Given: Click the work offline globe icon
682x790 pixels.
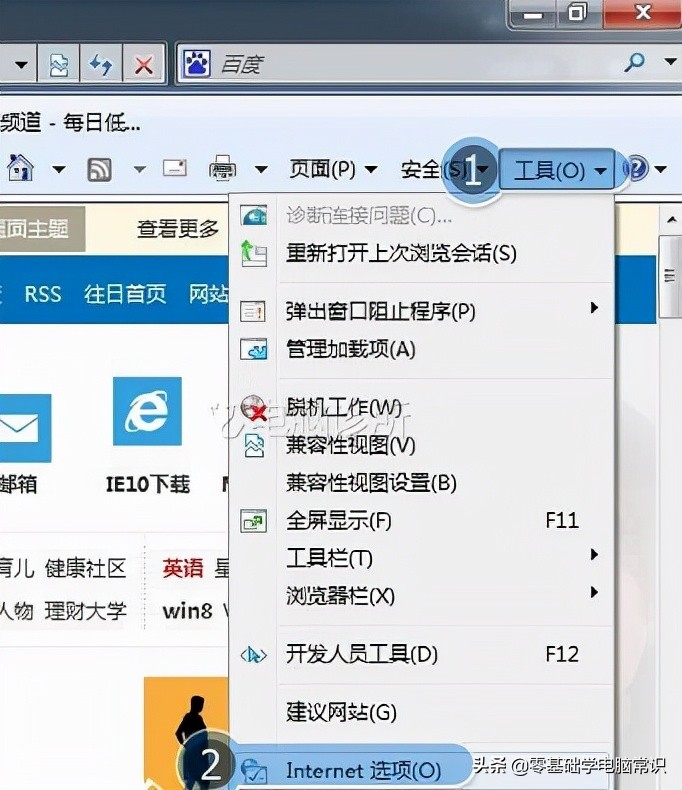Looking at the screenshot, I should coord(253,408).
